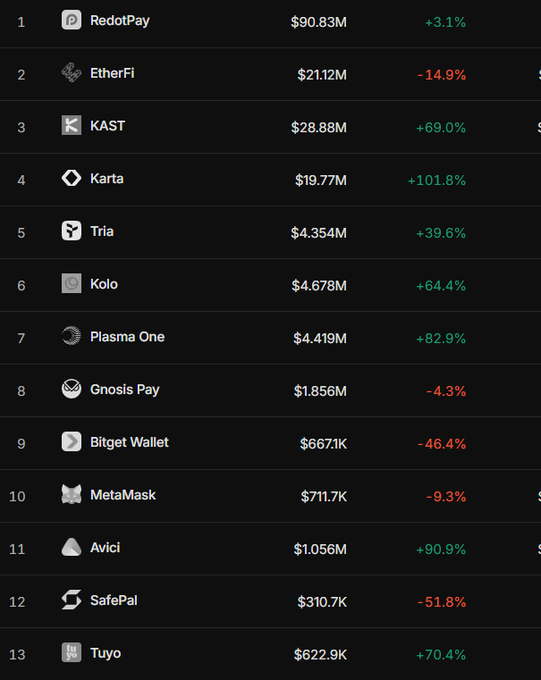The height and width of the screenshot is (680, 541).
Task: Click rank number 7 in the Plasma One row
Action: pos(21,338)
